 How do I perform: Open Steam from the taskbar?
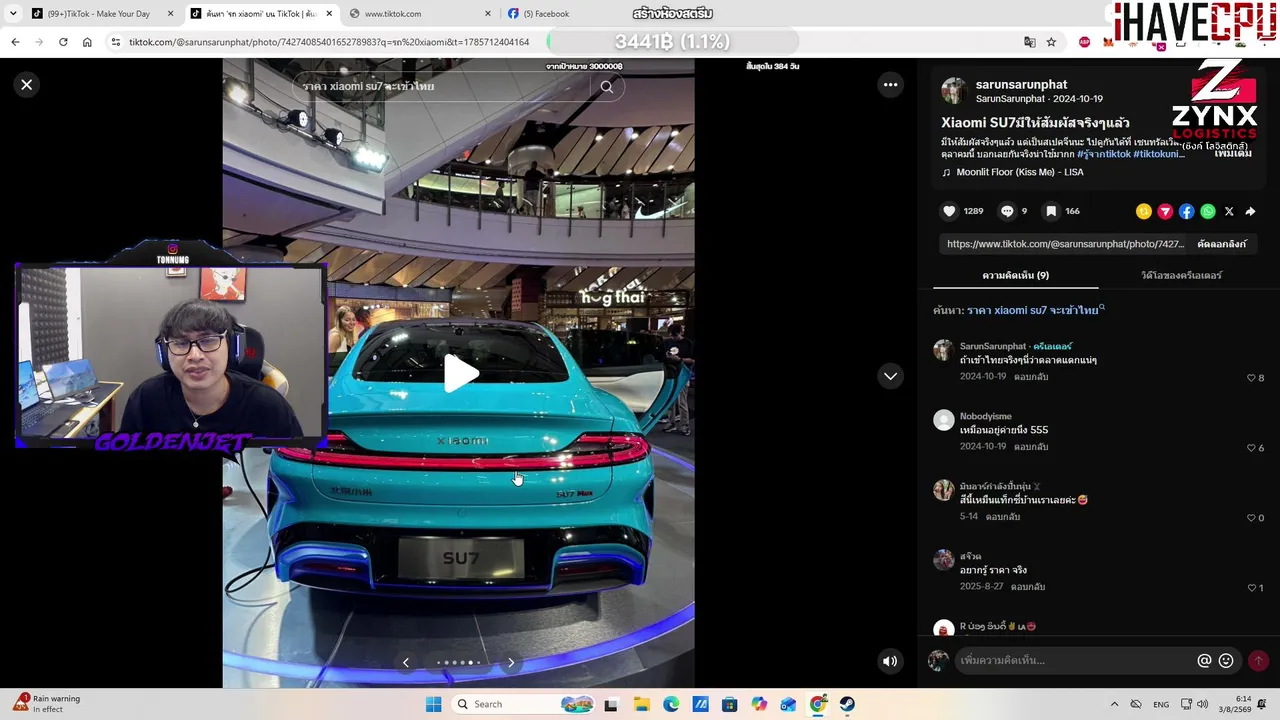pyautogui.click(x=847, y=704)
